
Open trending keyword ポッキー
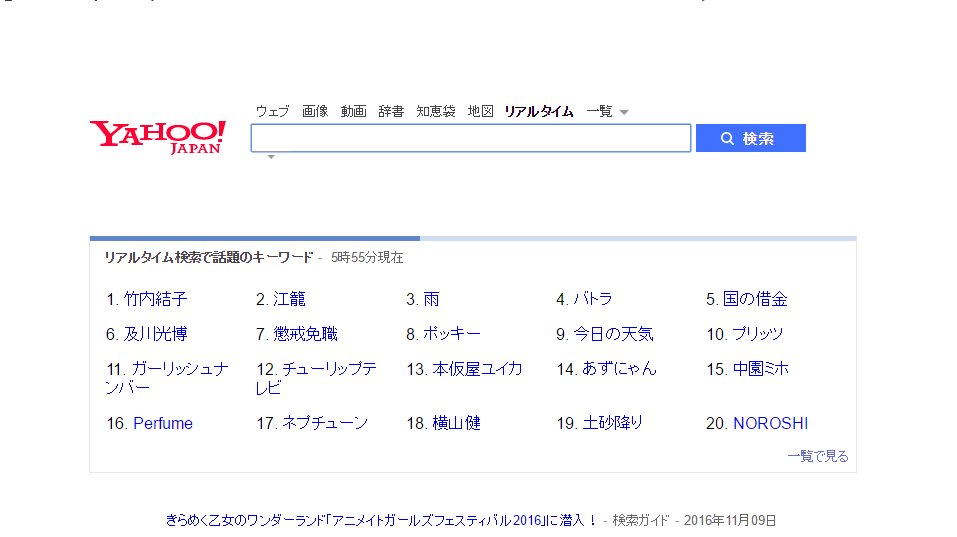click(452, 334)
